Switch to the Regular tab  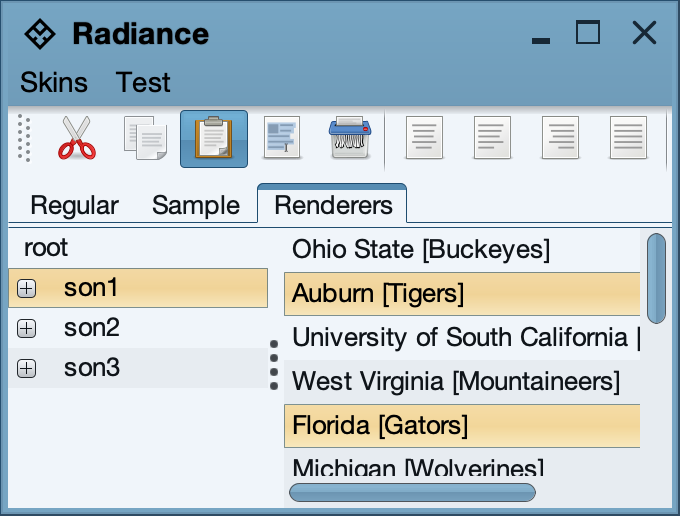point(74,205)
